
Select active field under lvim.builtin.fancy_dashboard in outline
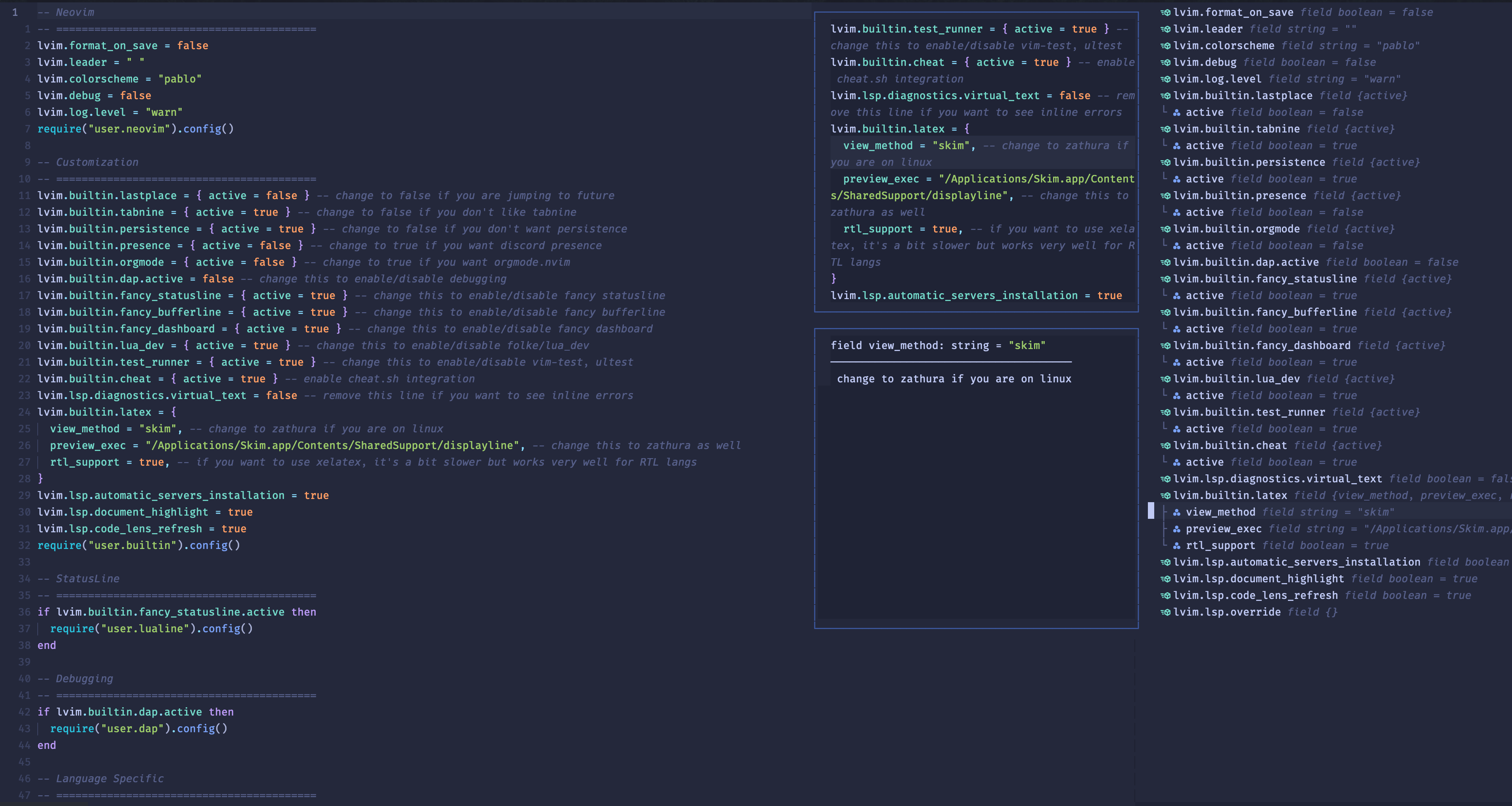click(x=1264, y=362)
